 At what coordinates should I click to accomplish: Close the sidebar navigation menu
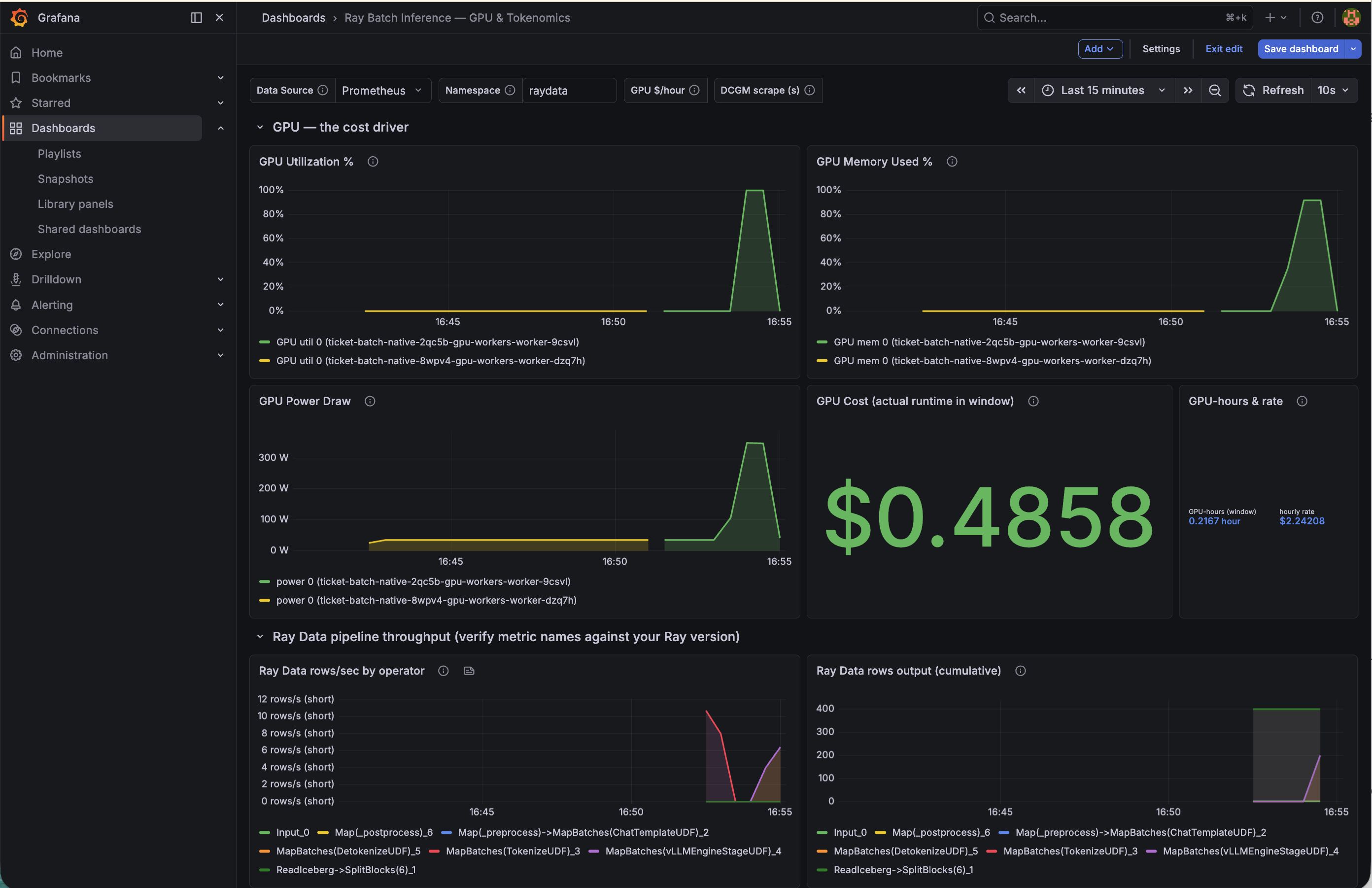219,18
